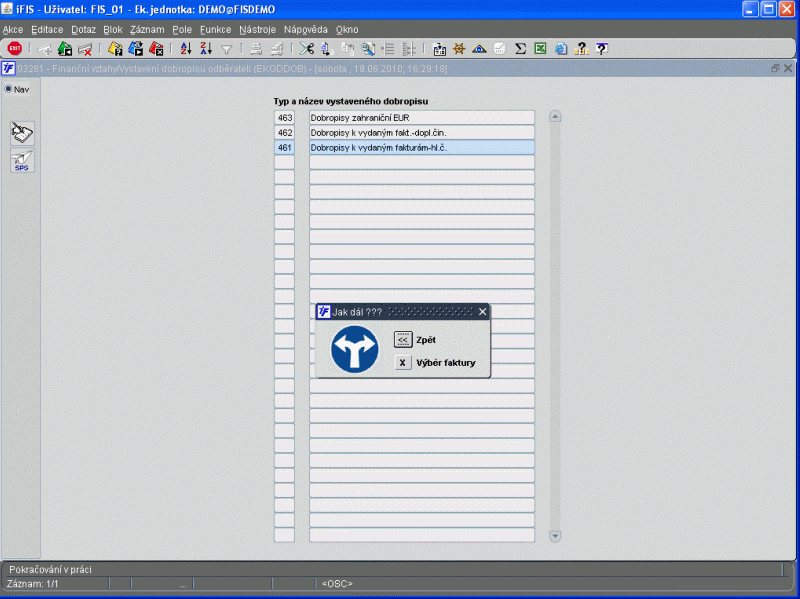Click the question mark with people icon

pyautogui.click(x=581, y=48)
